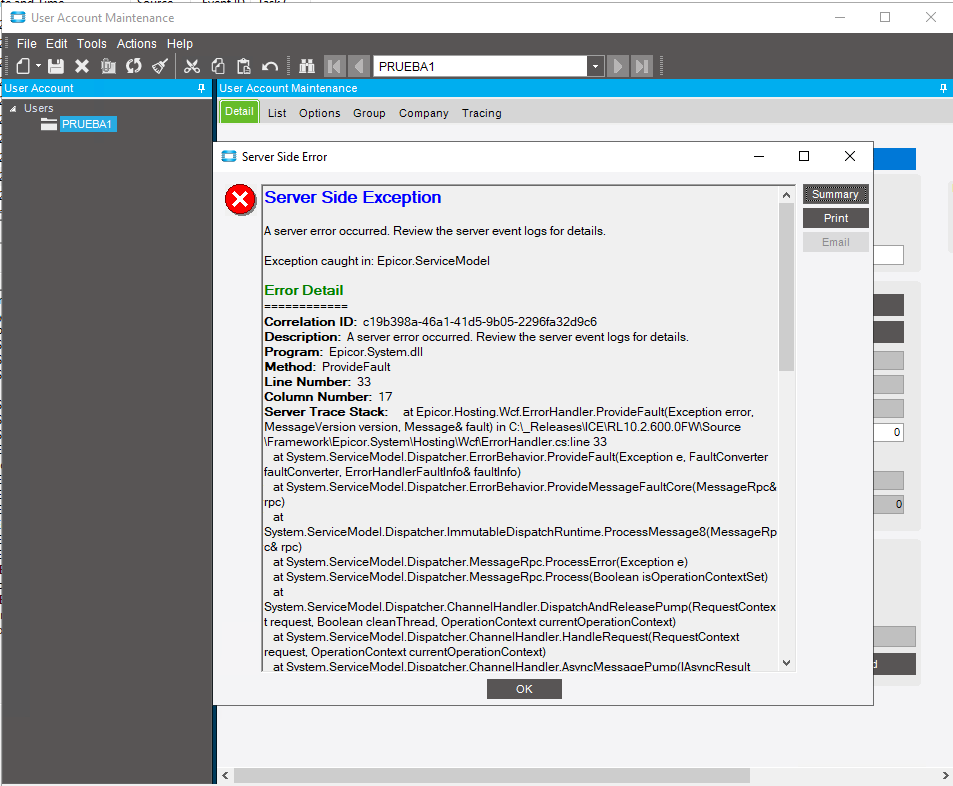
Task: Jump to the first record navigation icon
Action: click(x=335, y=66)
